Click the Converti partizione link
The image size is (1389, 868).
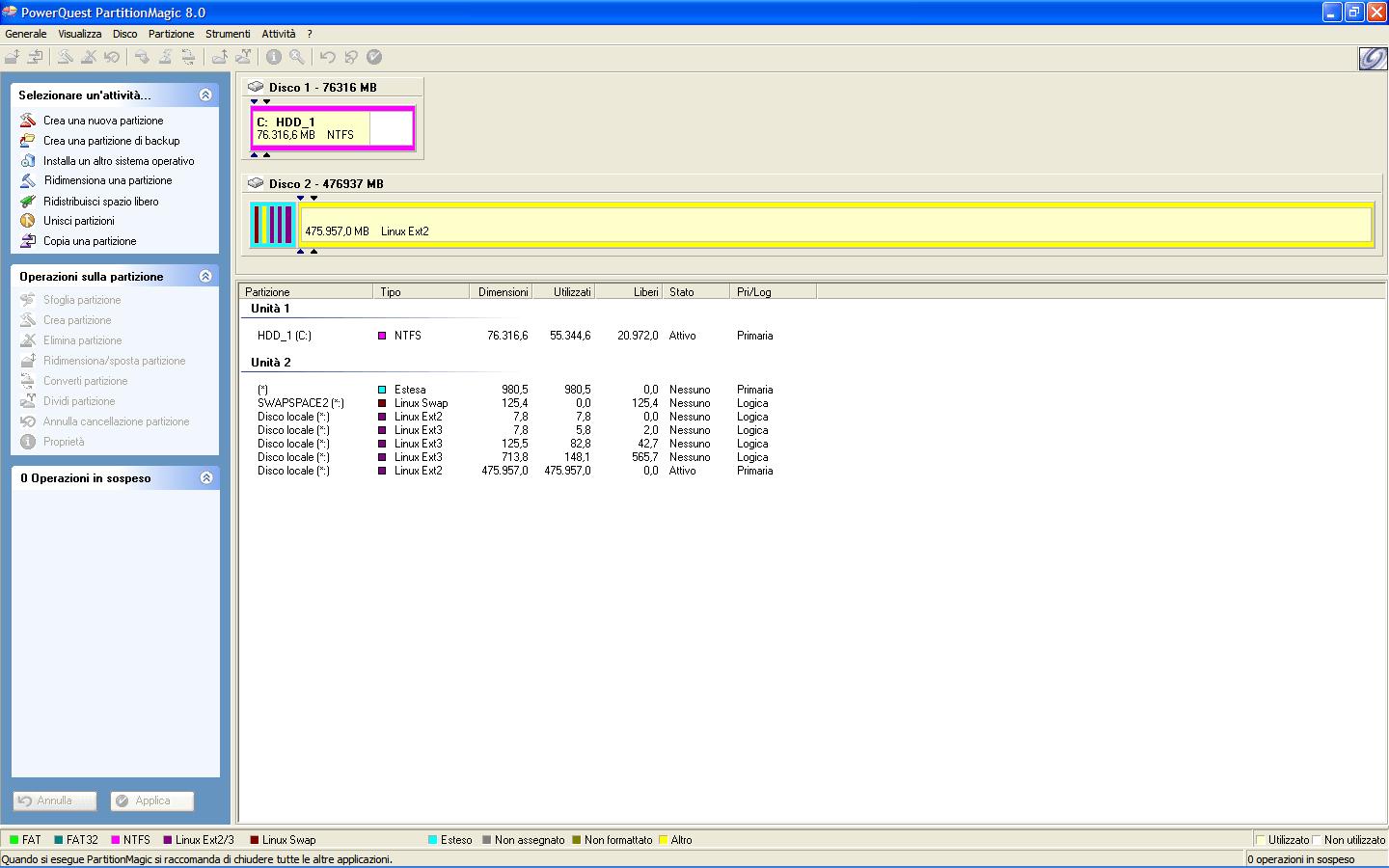tap(86, 381)
